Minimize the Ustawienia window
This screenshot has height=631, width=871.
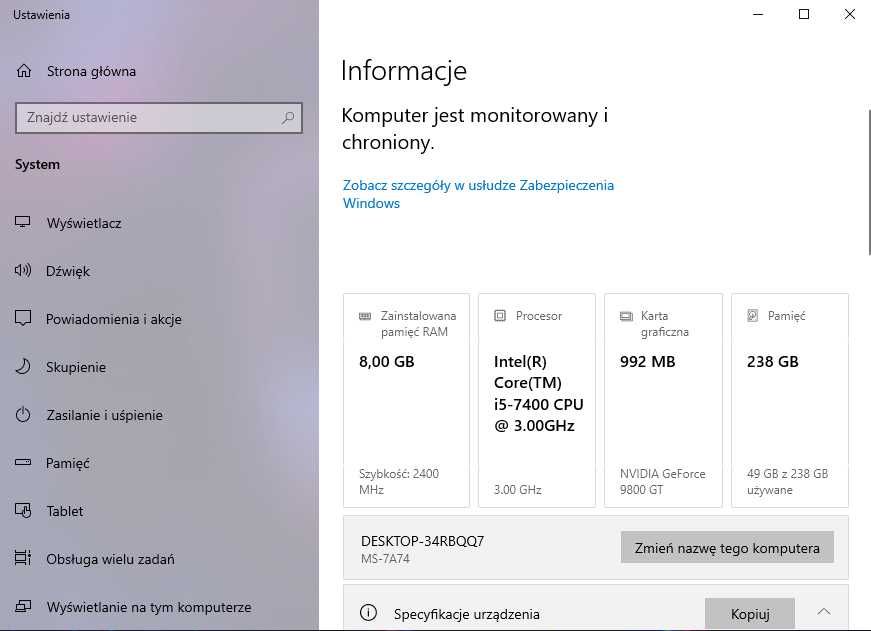(x=758, y=14)
